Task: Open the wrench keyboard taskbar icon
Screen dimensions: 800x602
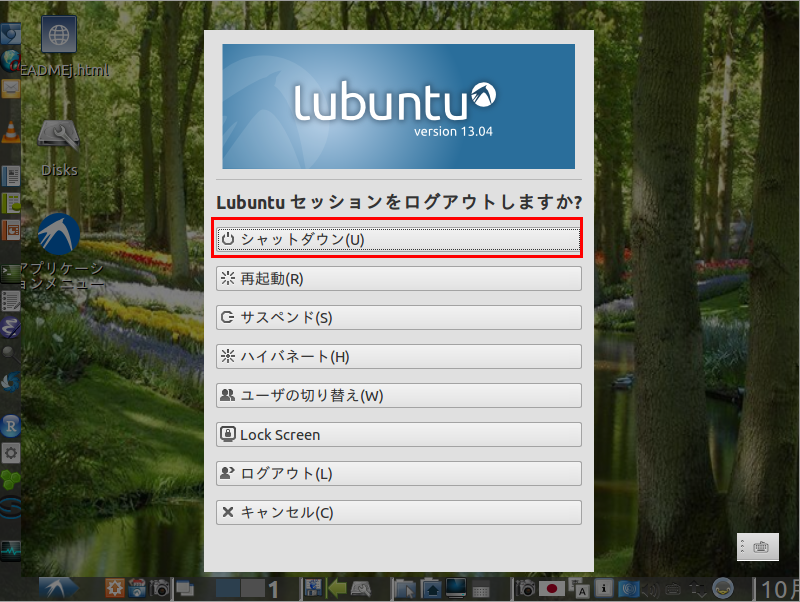Action: [x=361, y=589]
